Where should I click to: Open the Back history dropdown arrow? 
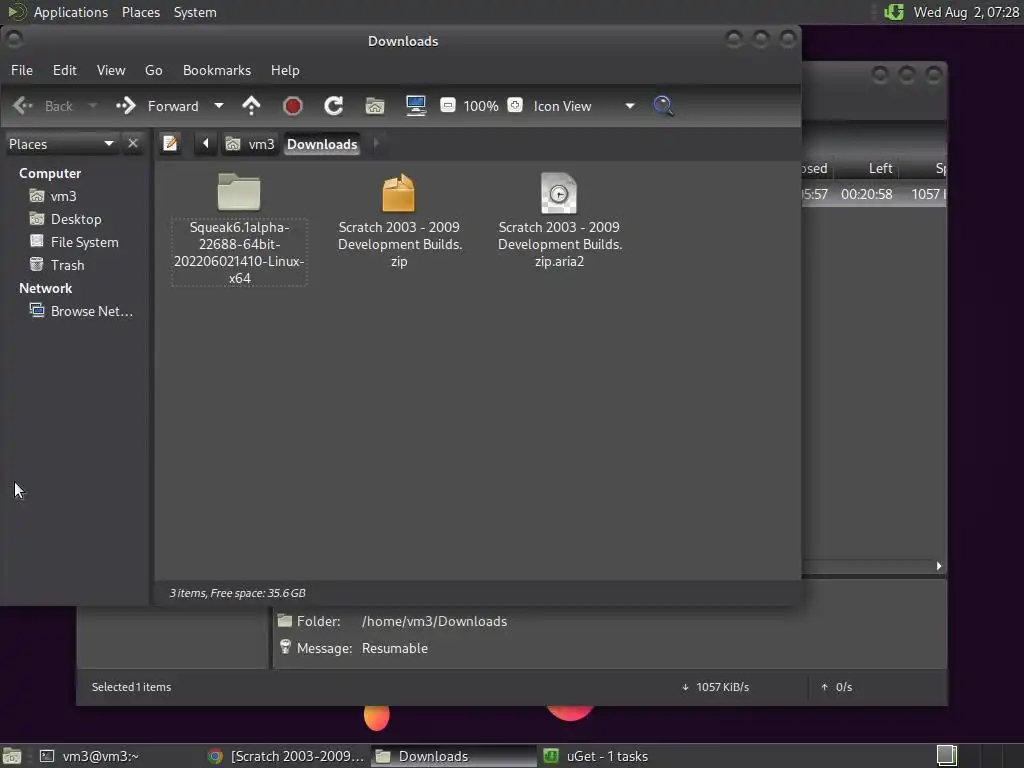pyautogui.click(x=93, y=106)
